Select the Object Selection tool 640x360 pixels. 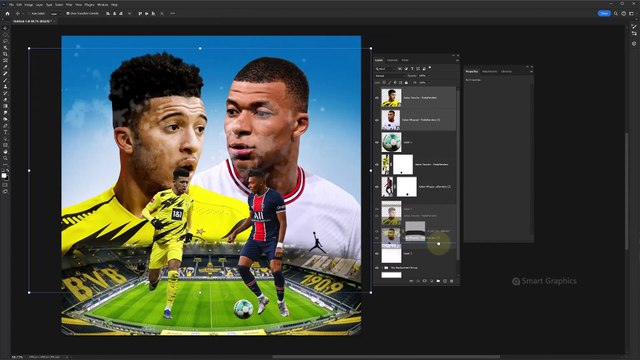tap(5, 48)
